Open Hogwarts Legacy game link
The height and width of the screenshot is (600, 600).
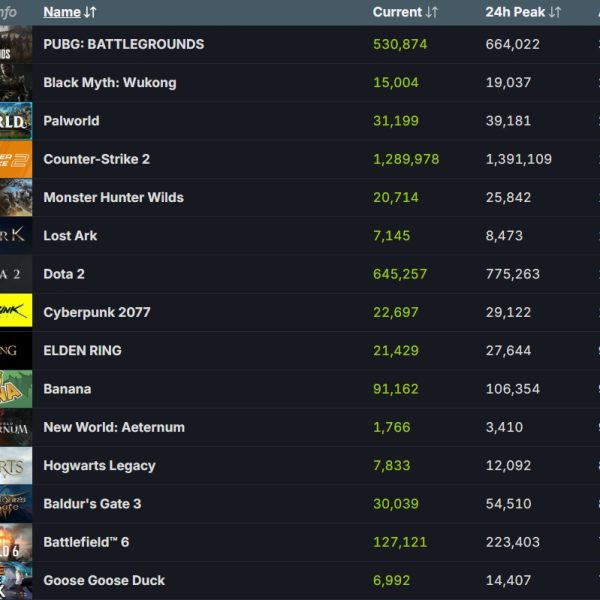tap(99, 466)
